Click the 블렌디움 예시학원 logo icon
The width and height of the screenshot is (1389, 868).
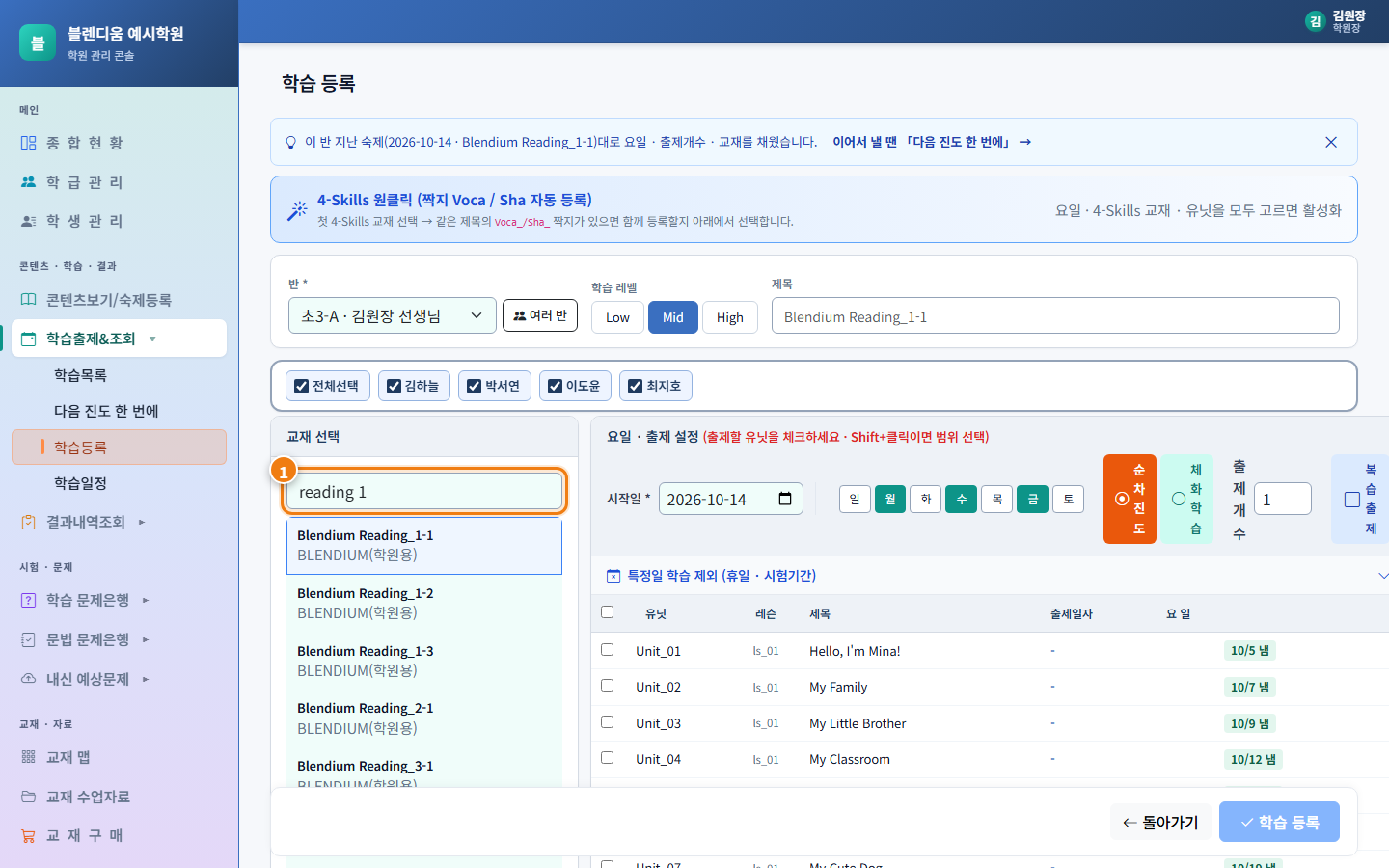tap(38, 42)
